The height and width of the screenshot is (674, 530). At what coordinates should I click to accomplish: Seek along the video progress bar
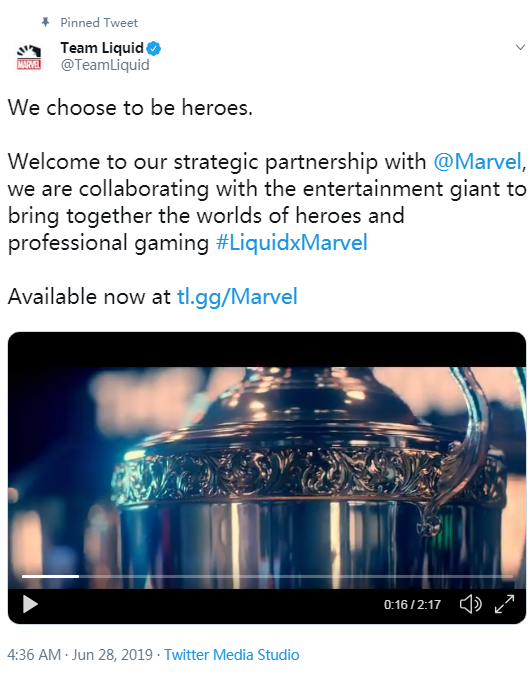click(267, 576)
